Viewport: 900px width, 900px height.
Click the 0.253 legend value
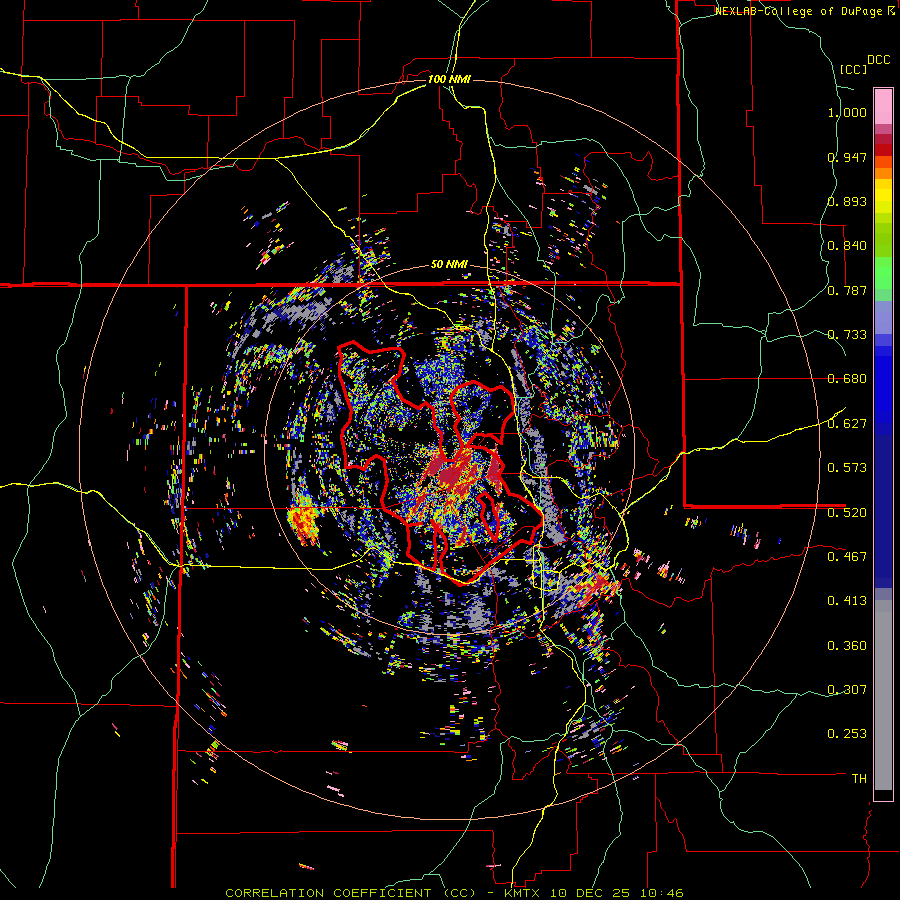847,734
